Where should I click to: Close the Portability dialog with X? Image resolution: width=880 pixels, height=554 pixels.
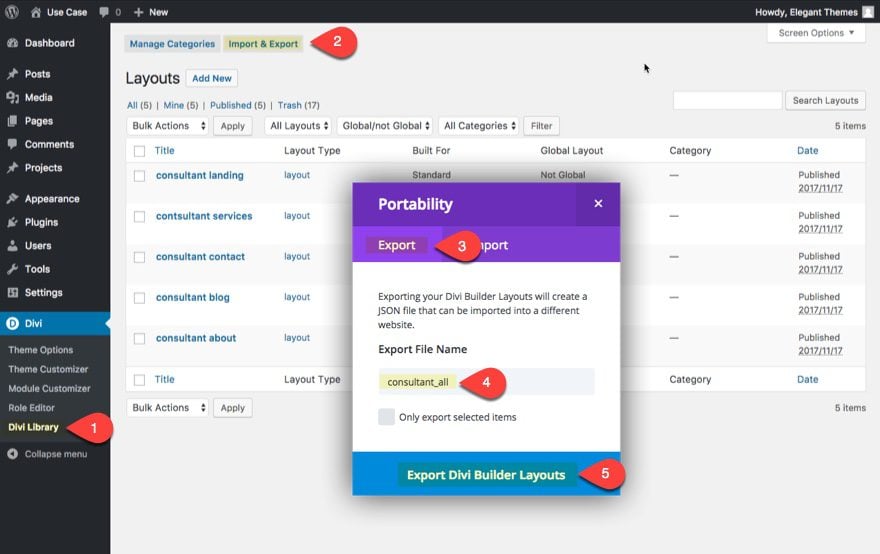point(598,204)
